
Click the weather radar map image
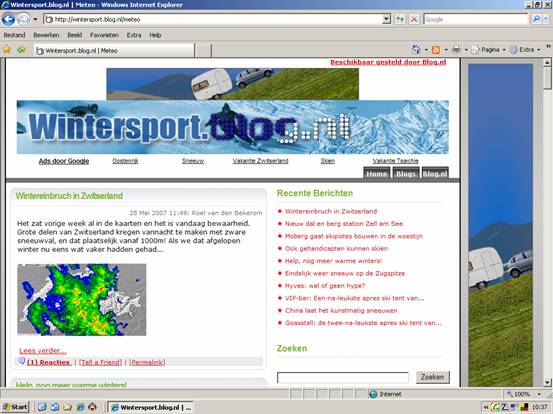tap(81, 300)
